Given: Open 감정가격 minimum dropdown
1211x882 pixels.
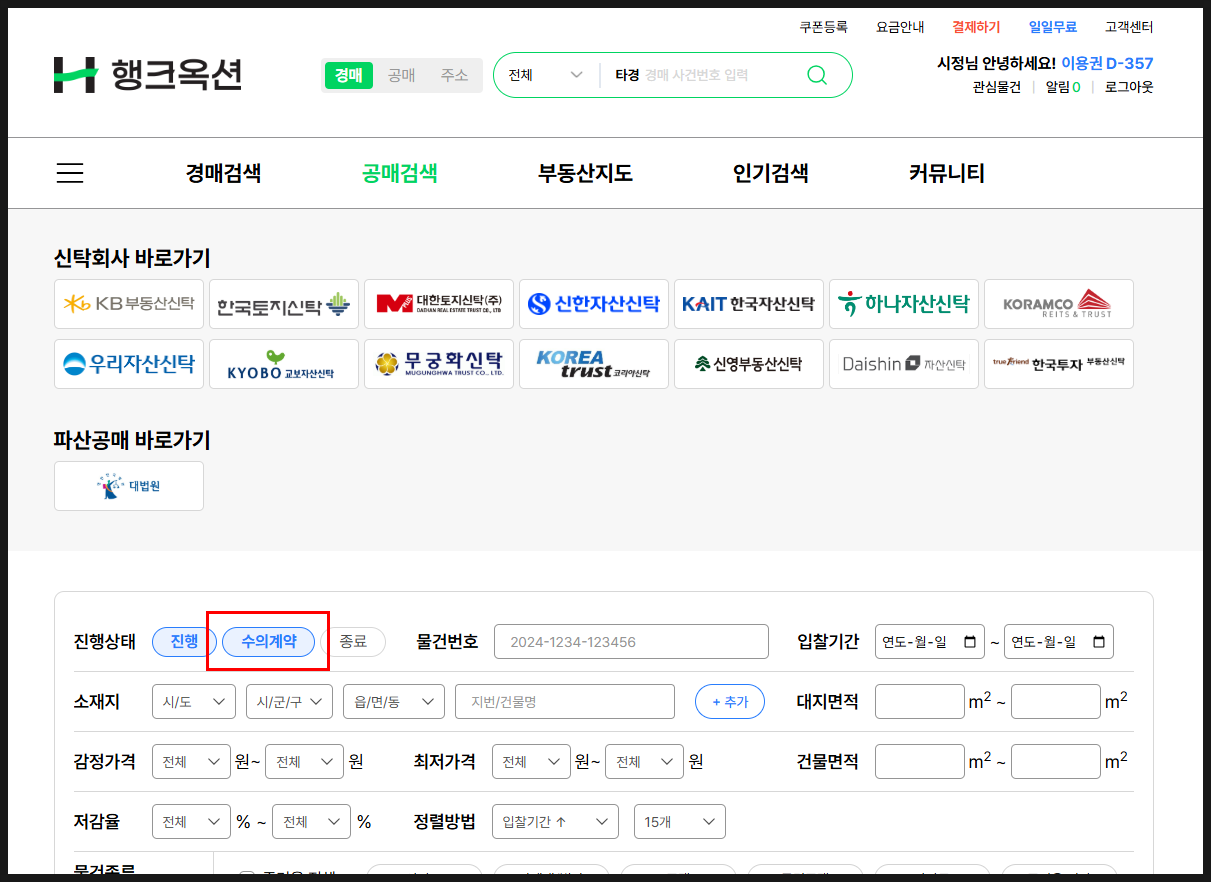Looking at the screenshot, I should coord(191,762).
